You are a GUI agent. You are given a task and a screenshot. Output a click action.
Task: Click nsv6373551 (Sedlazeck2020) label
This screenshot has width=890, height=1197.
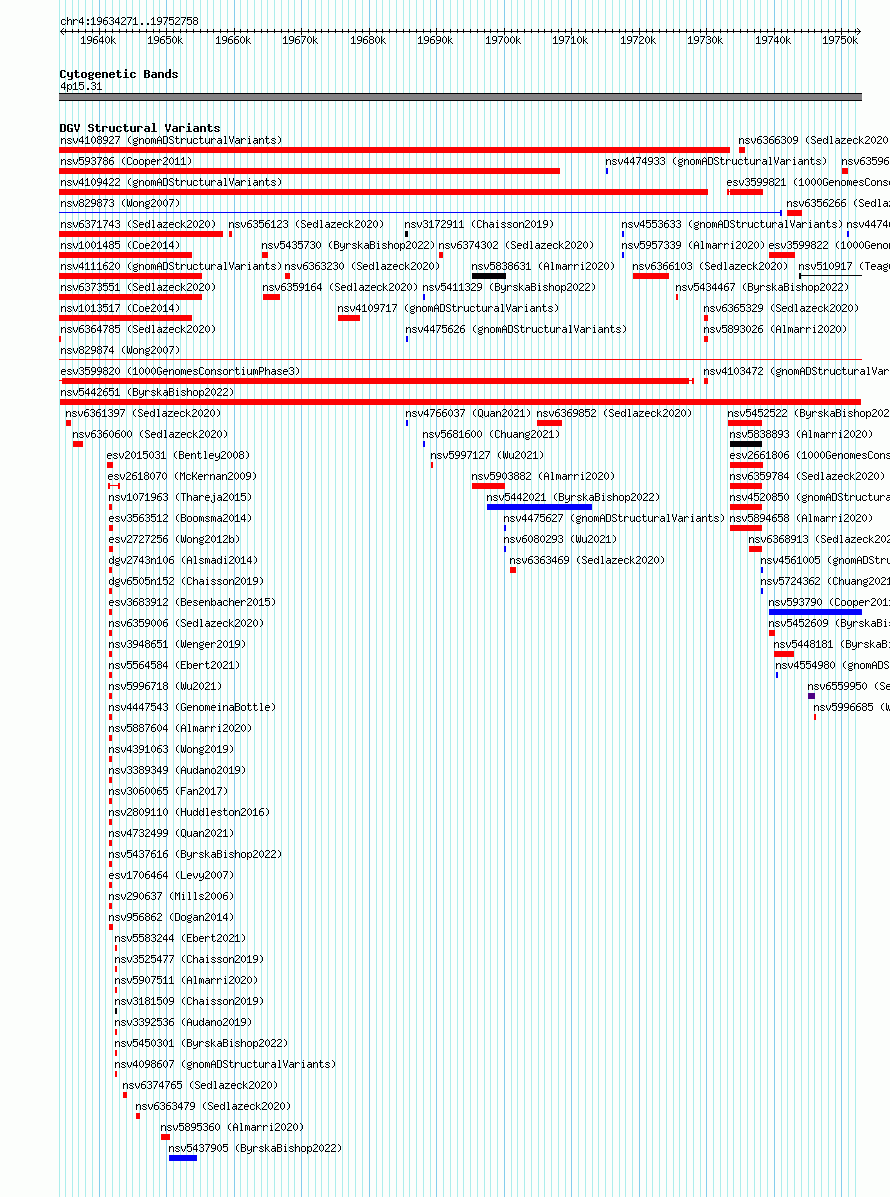pos(138,288)
